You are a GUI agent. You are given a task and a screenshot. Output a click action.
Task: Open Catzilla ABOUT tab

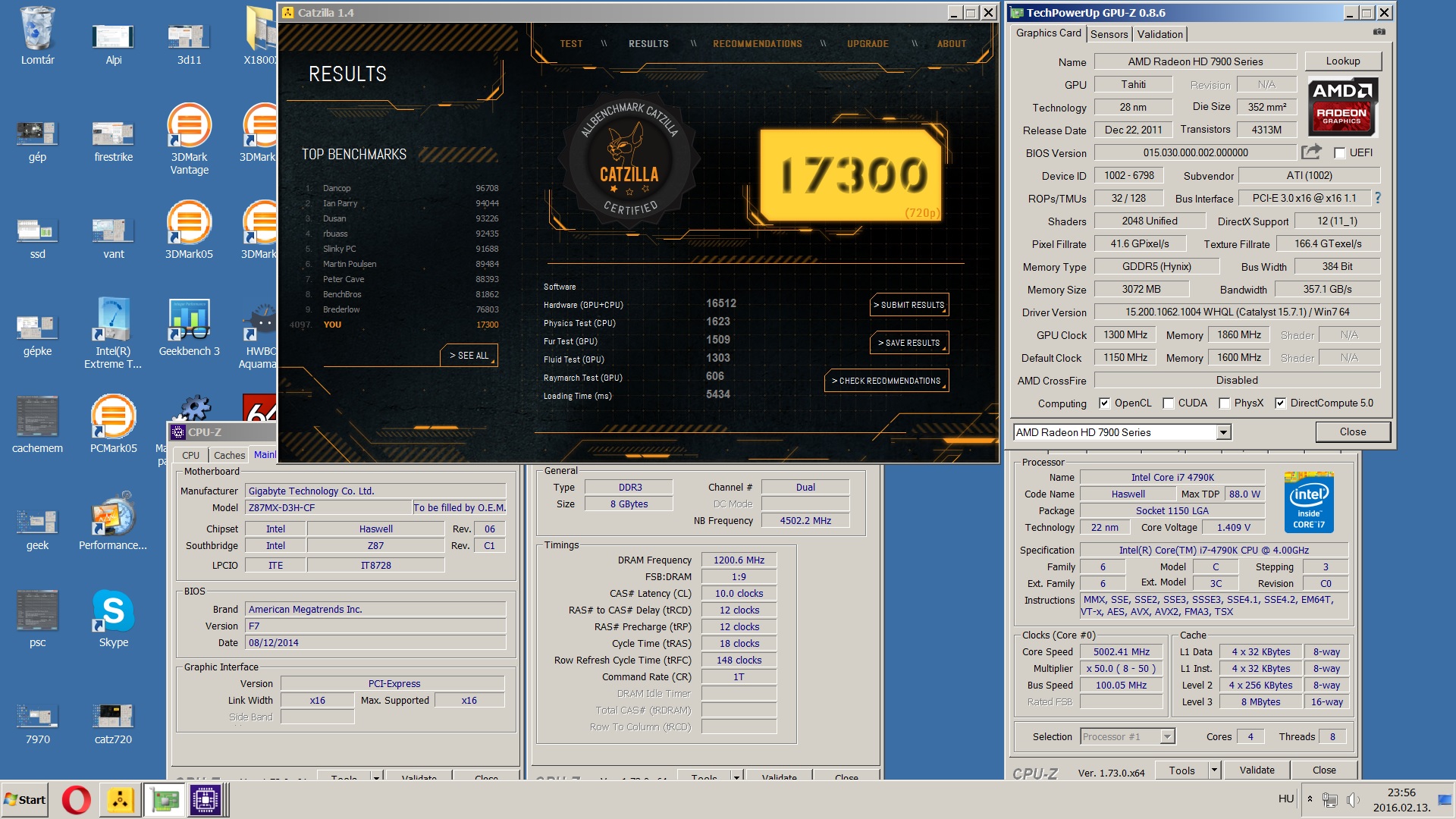[x=951, y=44]
